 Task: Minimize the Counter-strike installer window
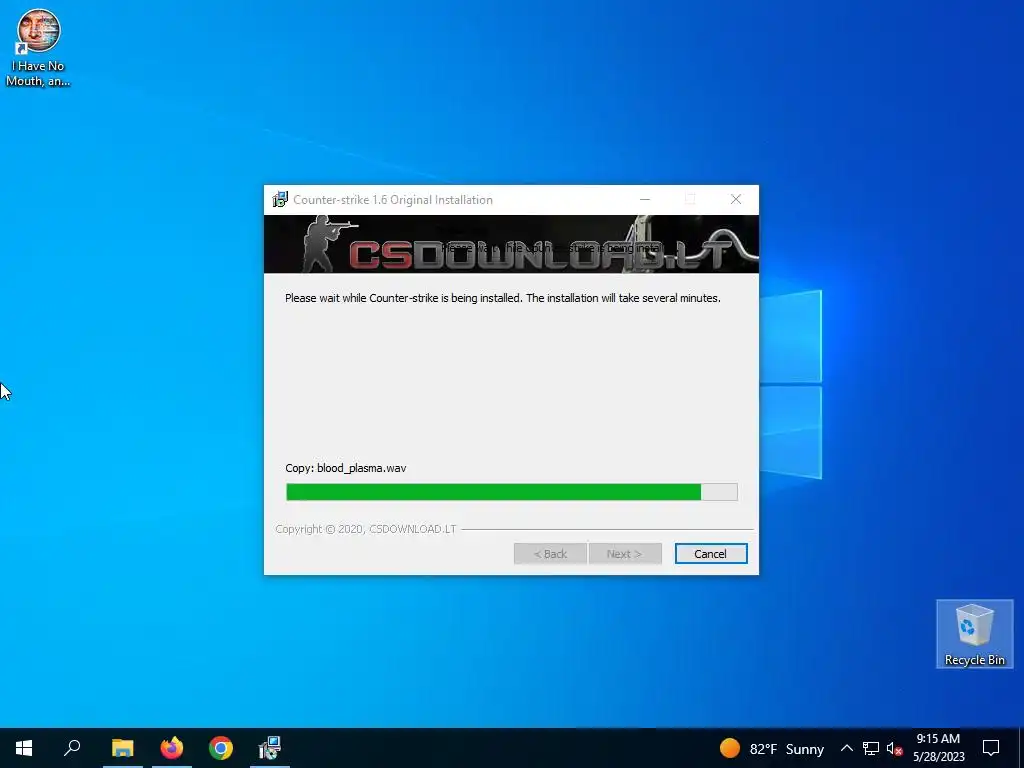coord(645,199)
